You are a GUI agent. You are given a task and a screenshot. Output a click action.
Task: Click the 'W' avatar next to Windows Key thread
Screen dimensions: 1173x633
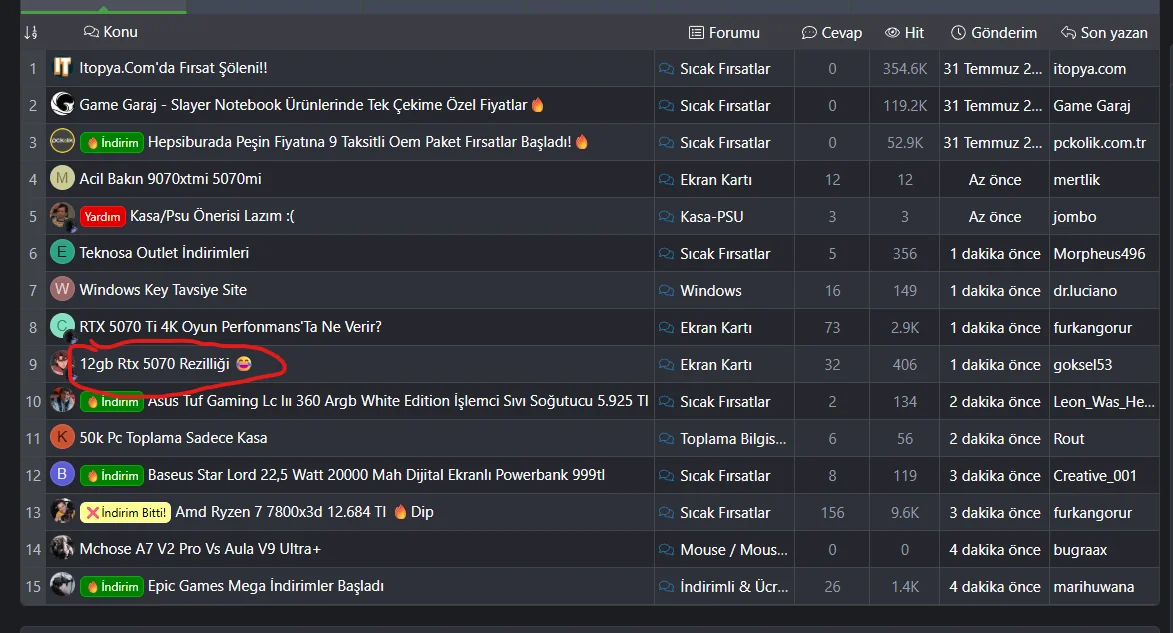[62, 289]
